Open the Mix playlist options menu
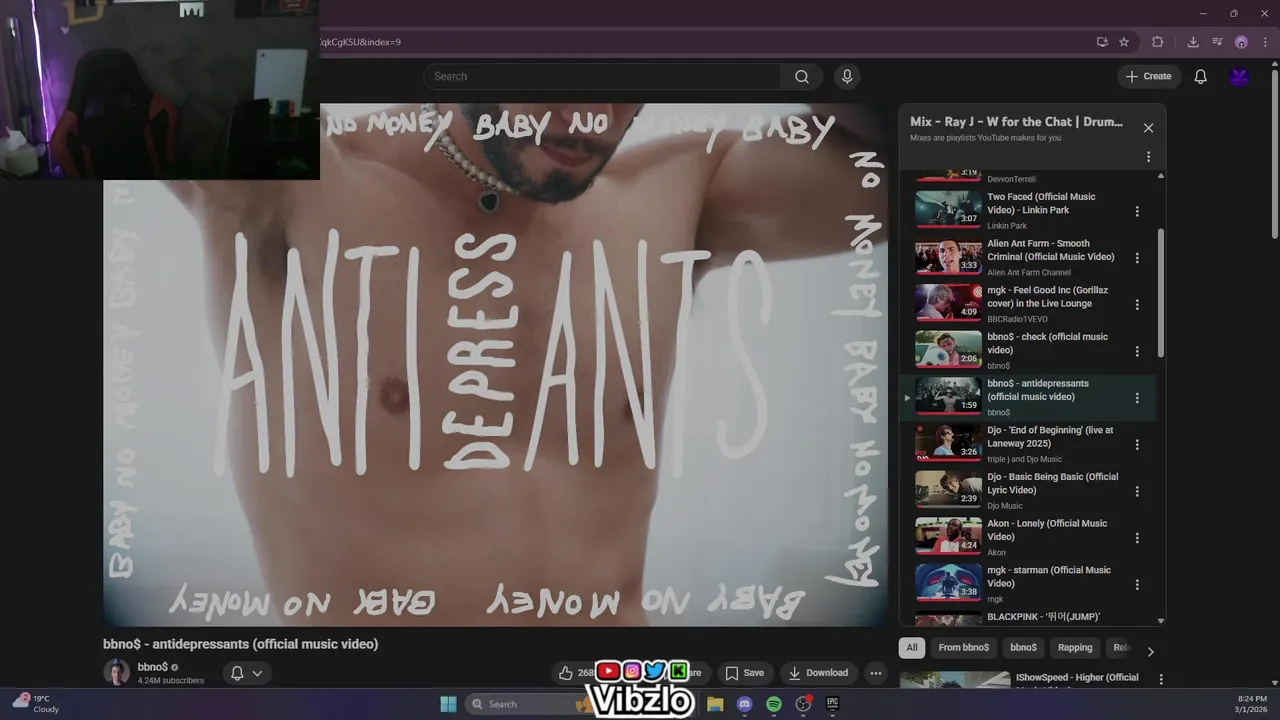Viewport: 1280px width, 720px height. point(1148,157)
